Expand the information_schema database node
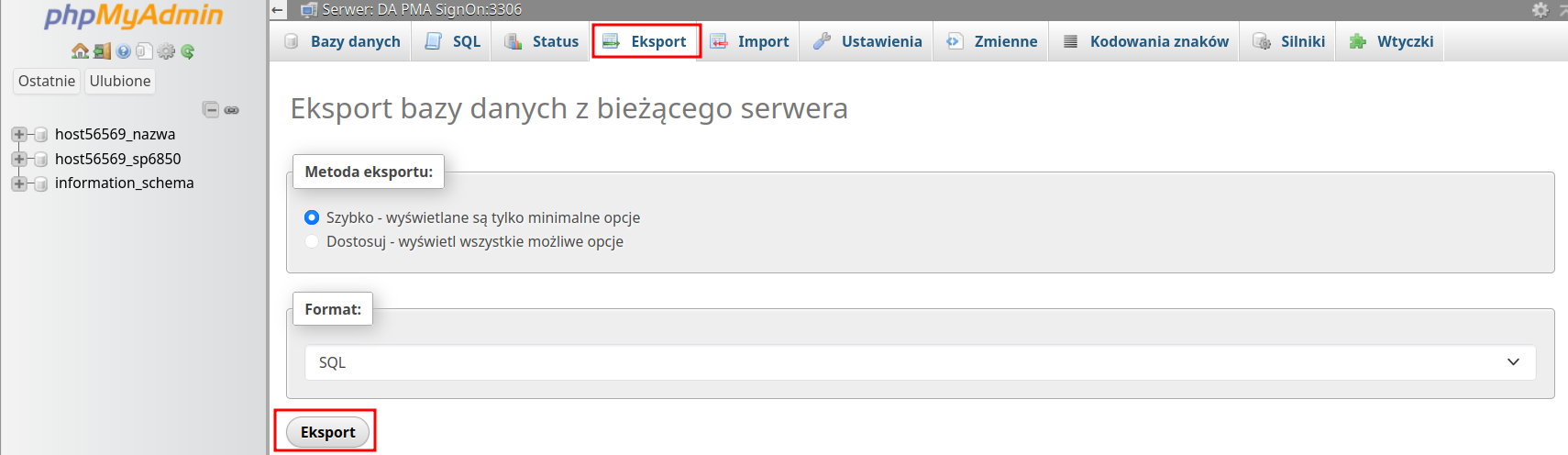The width and height of the screenshot is (1568, 455). (18, 183)
